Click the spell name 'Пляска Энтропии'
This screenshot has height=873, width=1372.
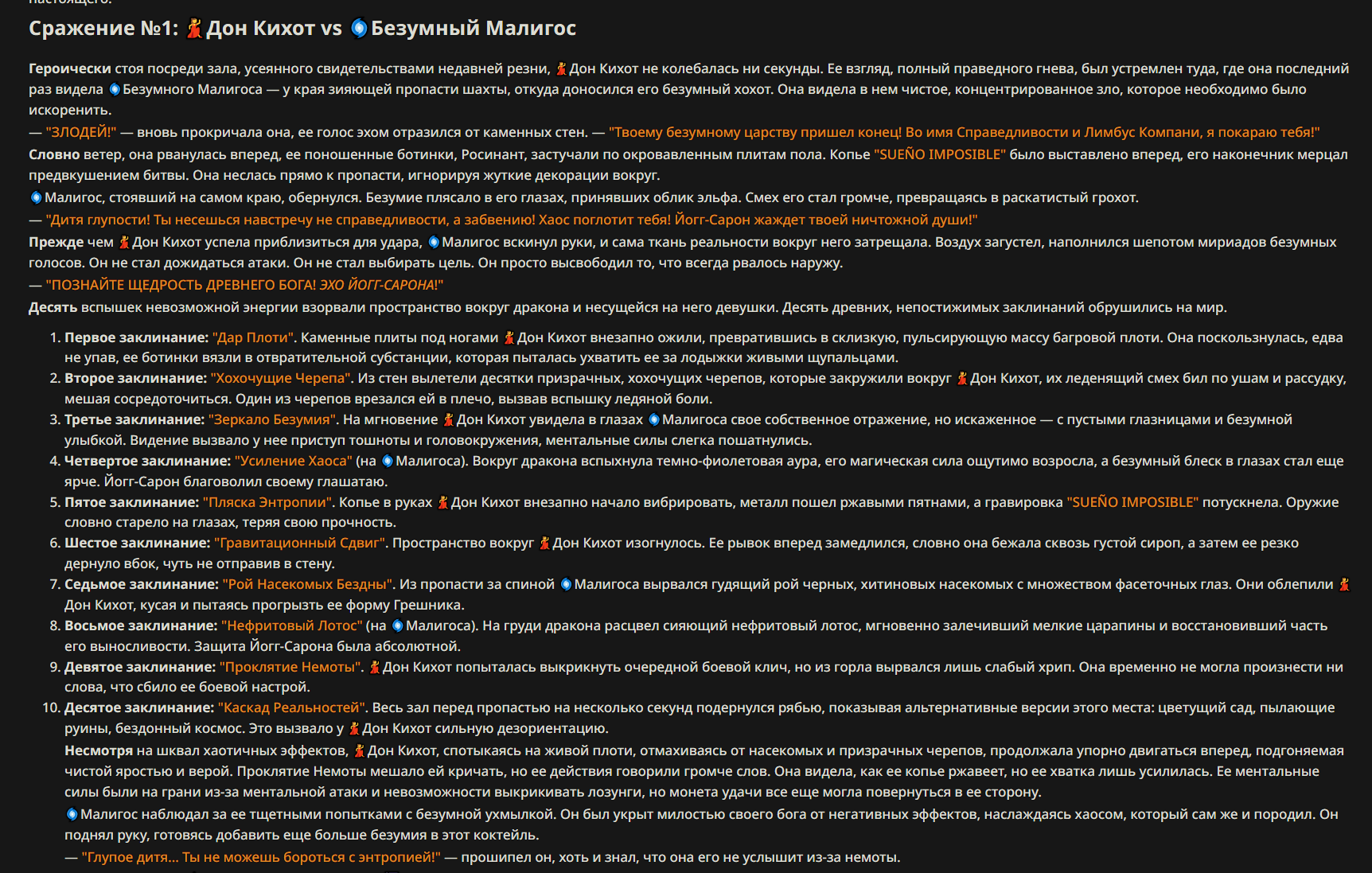(x=267, y=502)
